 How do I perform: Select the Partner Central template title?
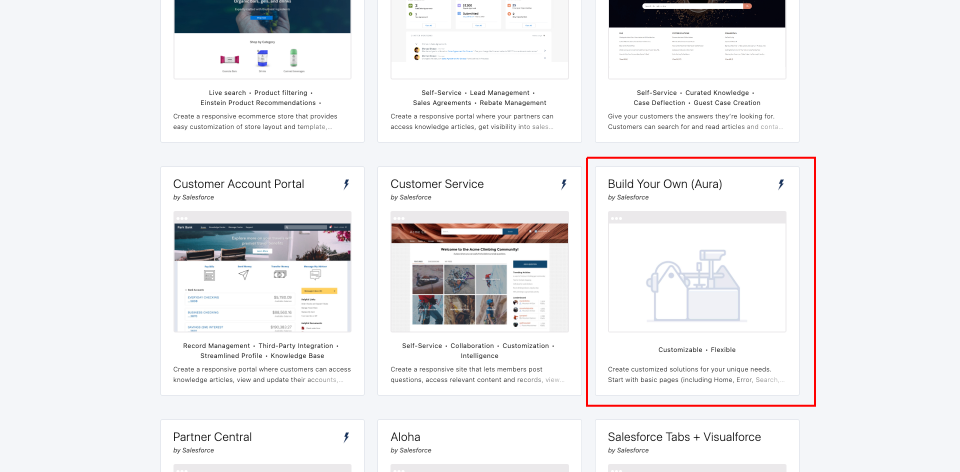pos(212,437)
